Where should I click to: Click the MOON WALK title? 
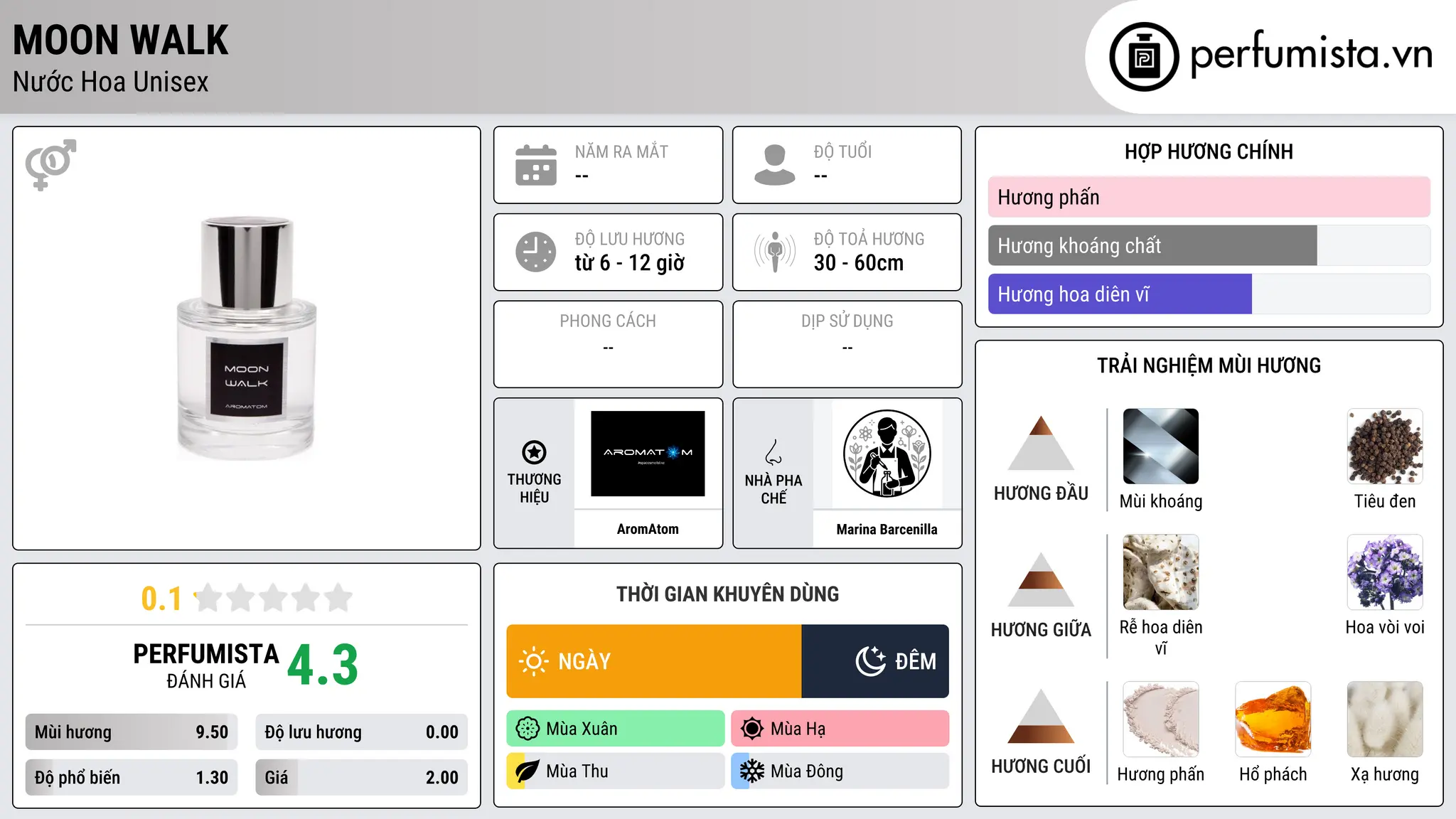click(121, 40)
